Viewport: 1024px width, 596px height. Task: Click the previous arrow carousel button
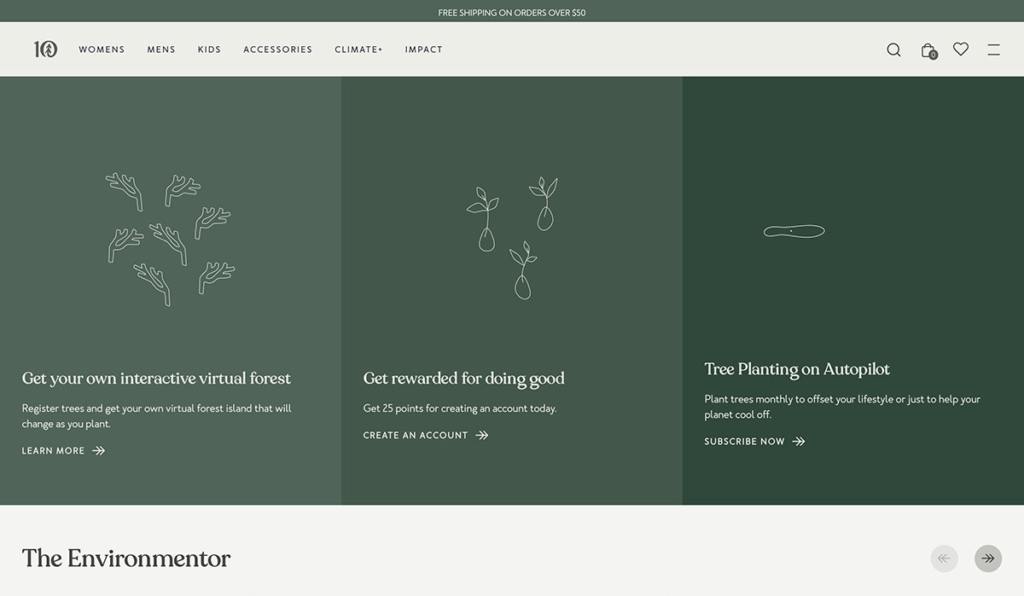click(943, 558)
